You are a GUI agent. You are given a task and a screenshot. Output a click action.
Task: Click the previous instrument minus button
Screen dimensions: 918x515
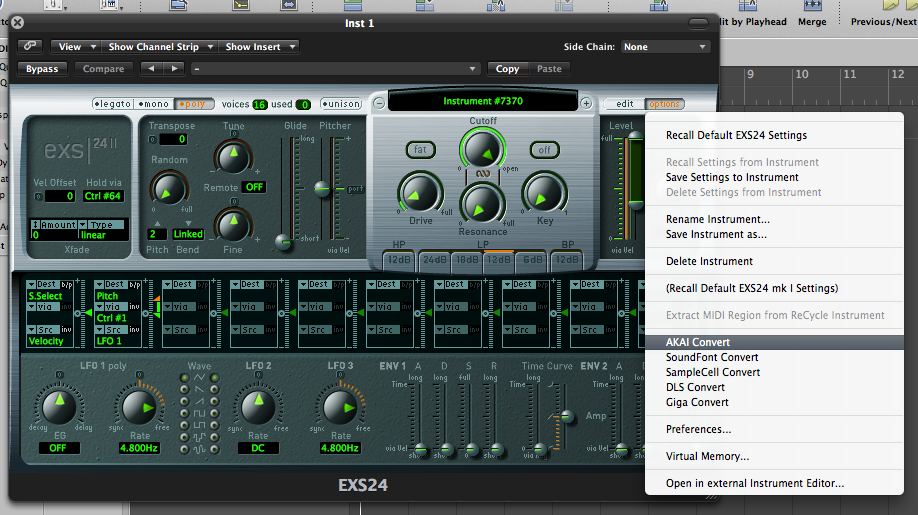(379, 103)
